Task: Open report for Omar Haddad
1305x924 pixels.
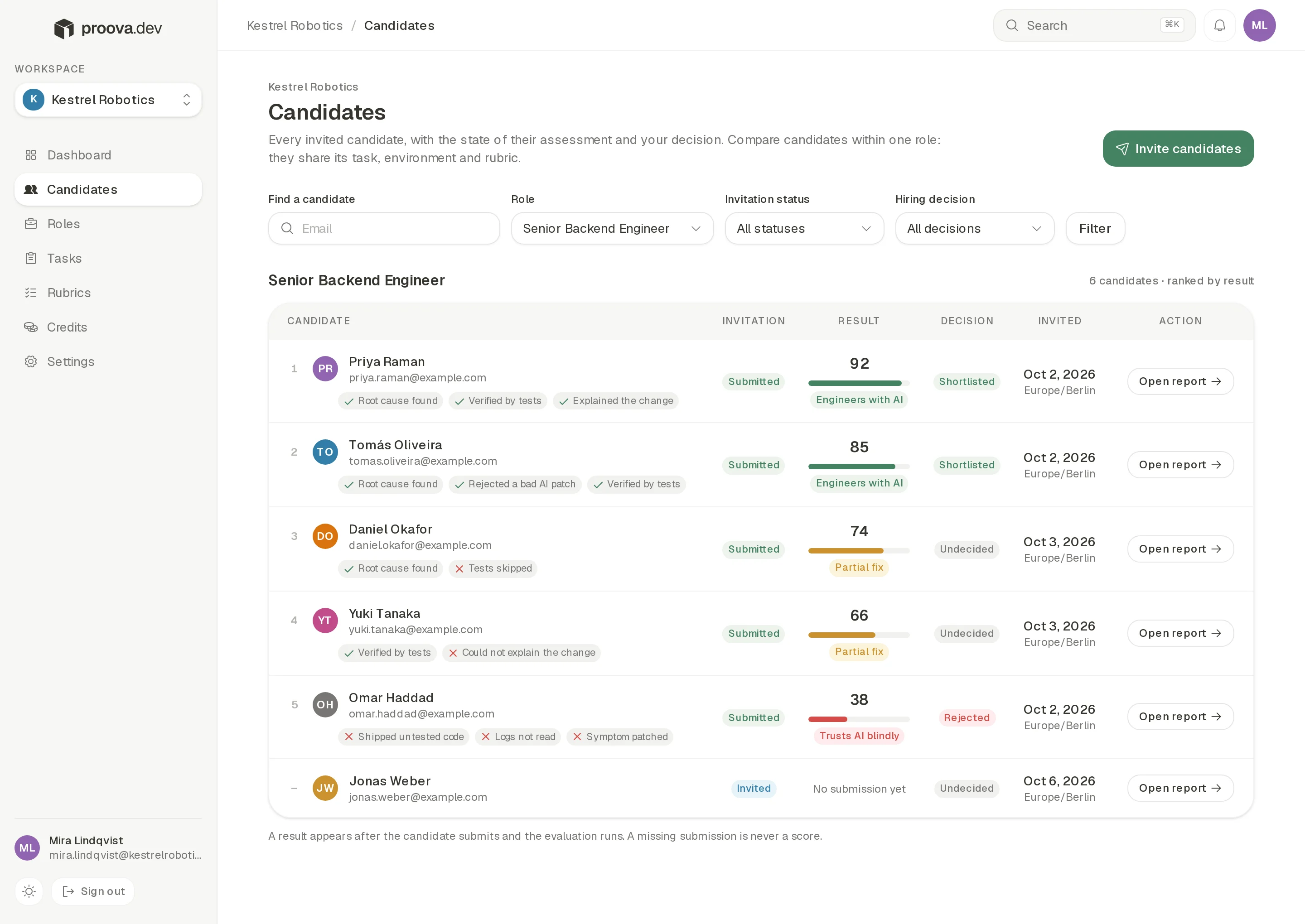Action: pos(1180,717)
